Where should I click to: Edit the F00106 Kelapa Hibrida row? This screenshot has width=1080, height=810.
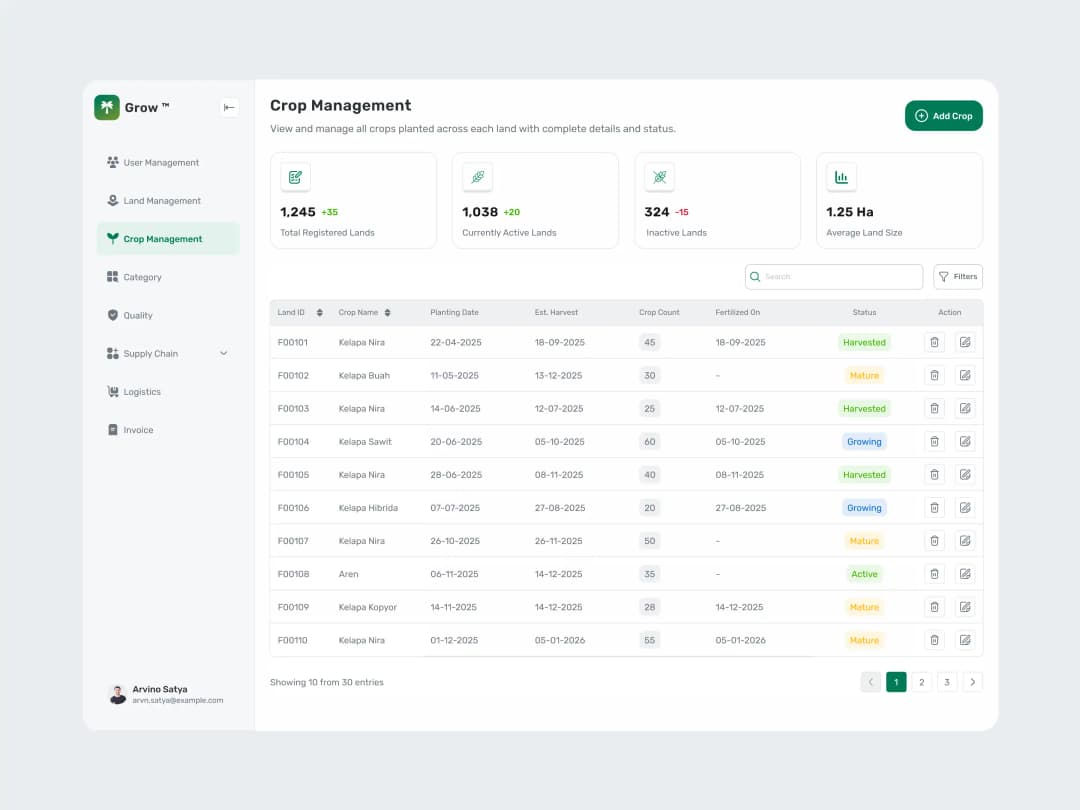coord(965,508)
